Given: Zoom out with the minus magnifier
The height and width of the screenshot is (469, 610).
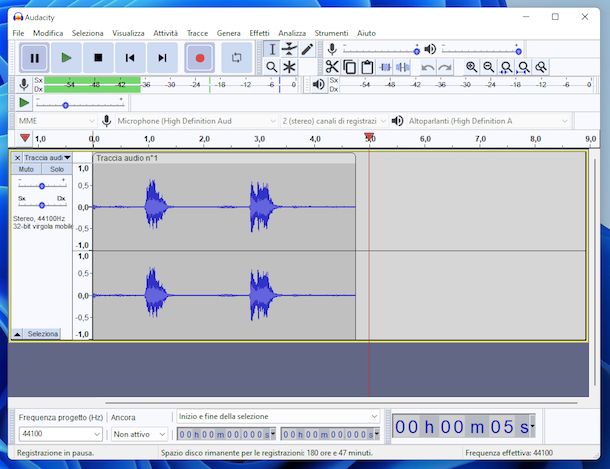Looking at the screenshot, I should pos(489,67).
